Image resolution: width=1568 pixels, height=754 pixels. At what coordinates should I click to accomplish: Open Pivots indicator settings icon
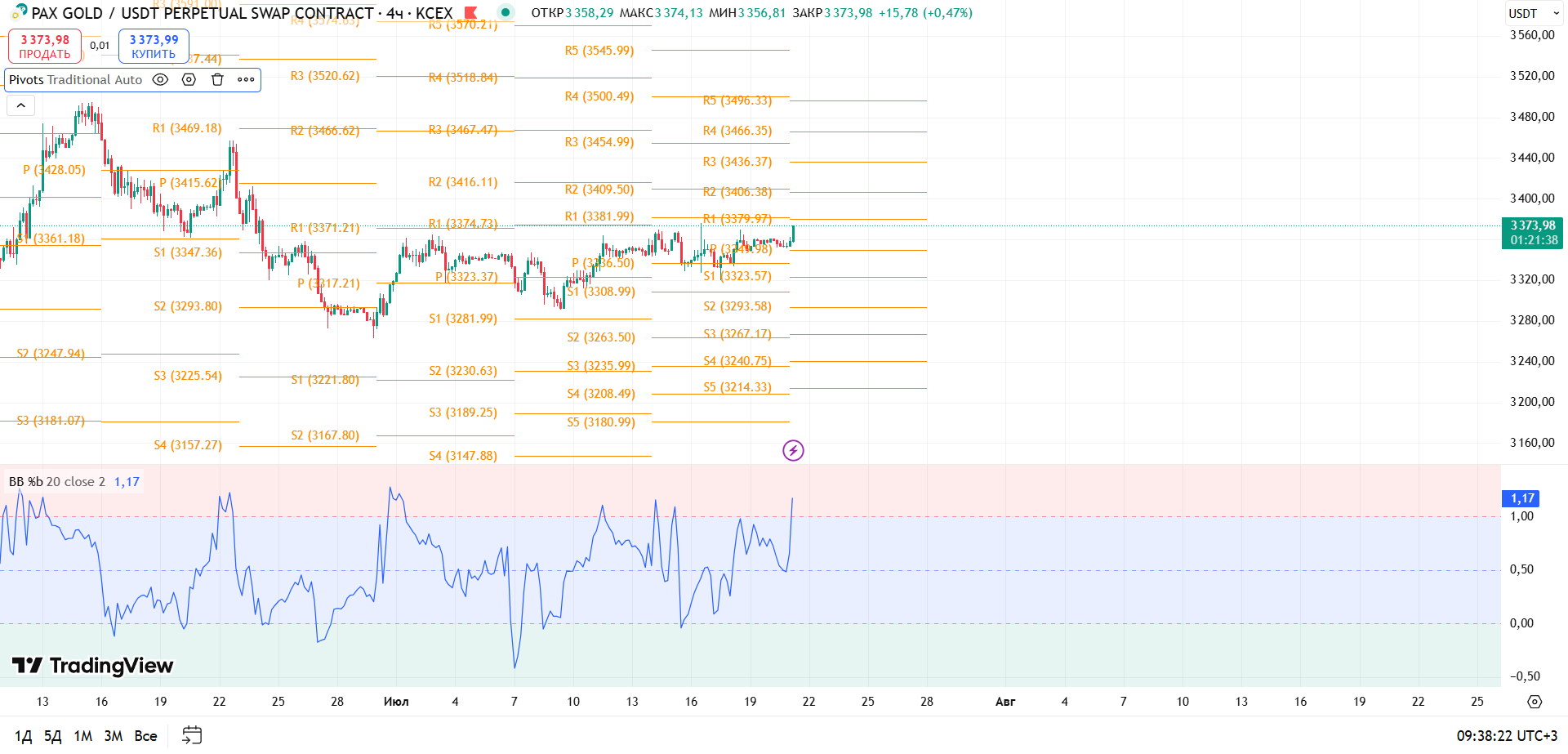[189, 79]
